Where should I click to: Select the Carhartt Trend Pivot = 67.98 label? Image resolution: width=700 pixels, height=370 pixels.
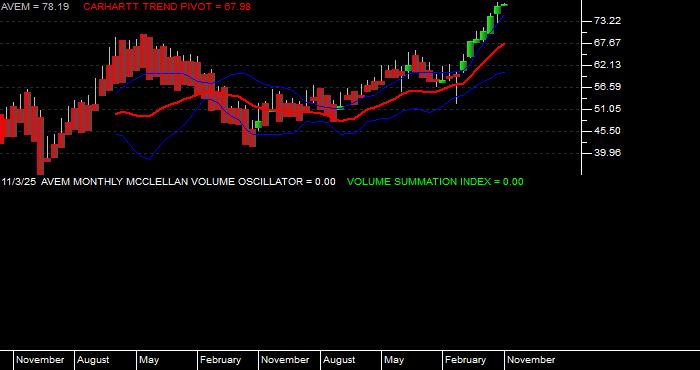tap(167, 7)
